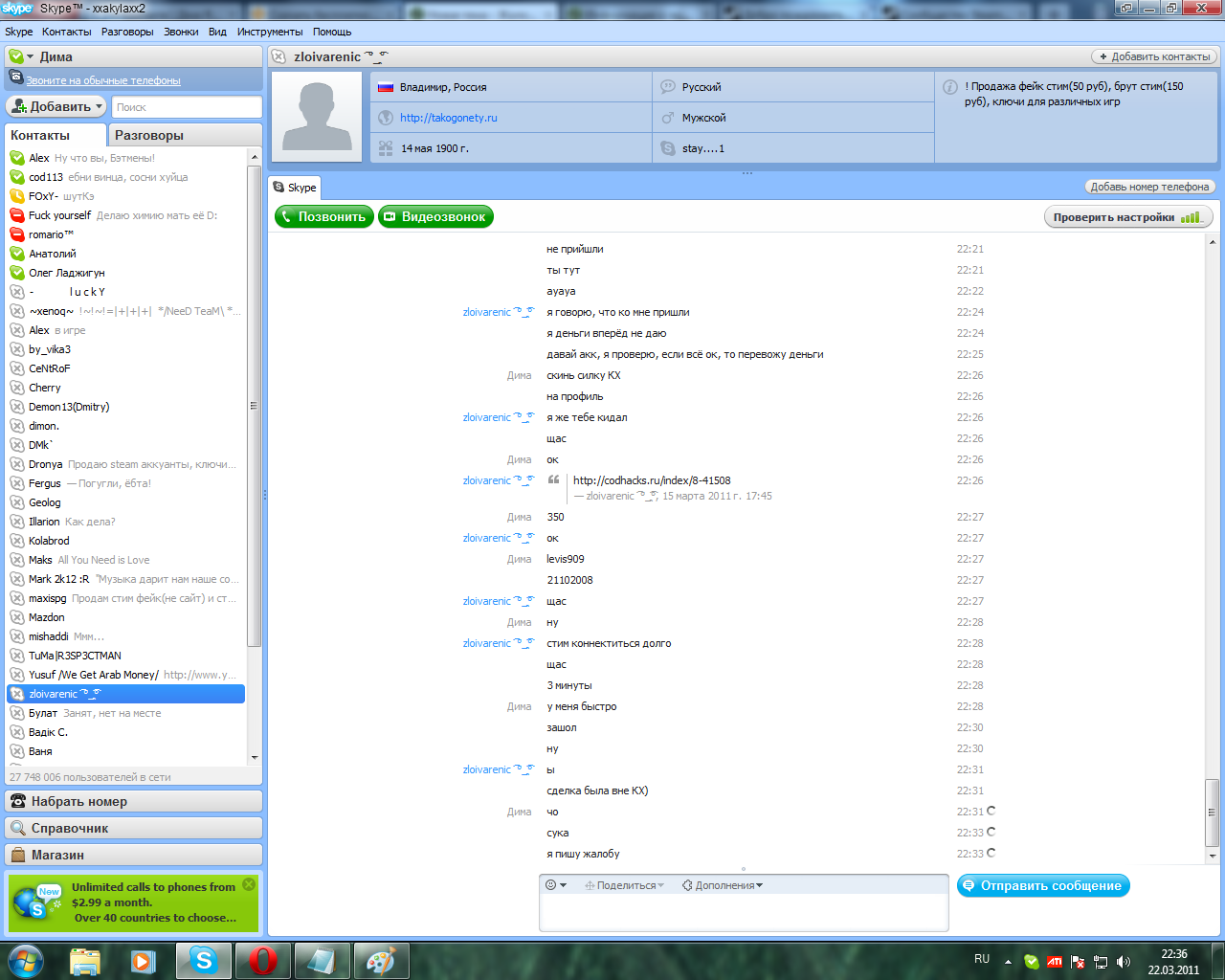Open the Skype menu in menu bar
Viewport: 1225px width, 980px height.
point(18,32)
